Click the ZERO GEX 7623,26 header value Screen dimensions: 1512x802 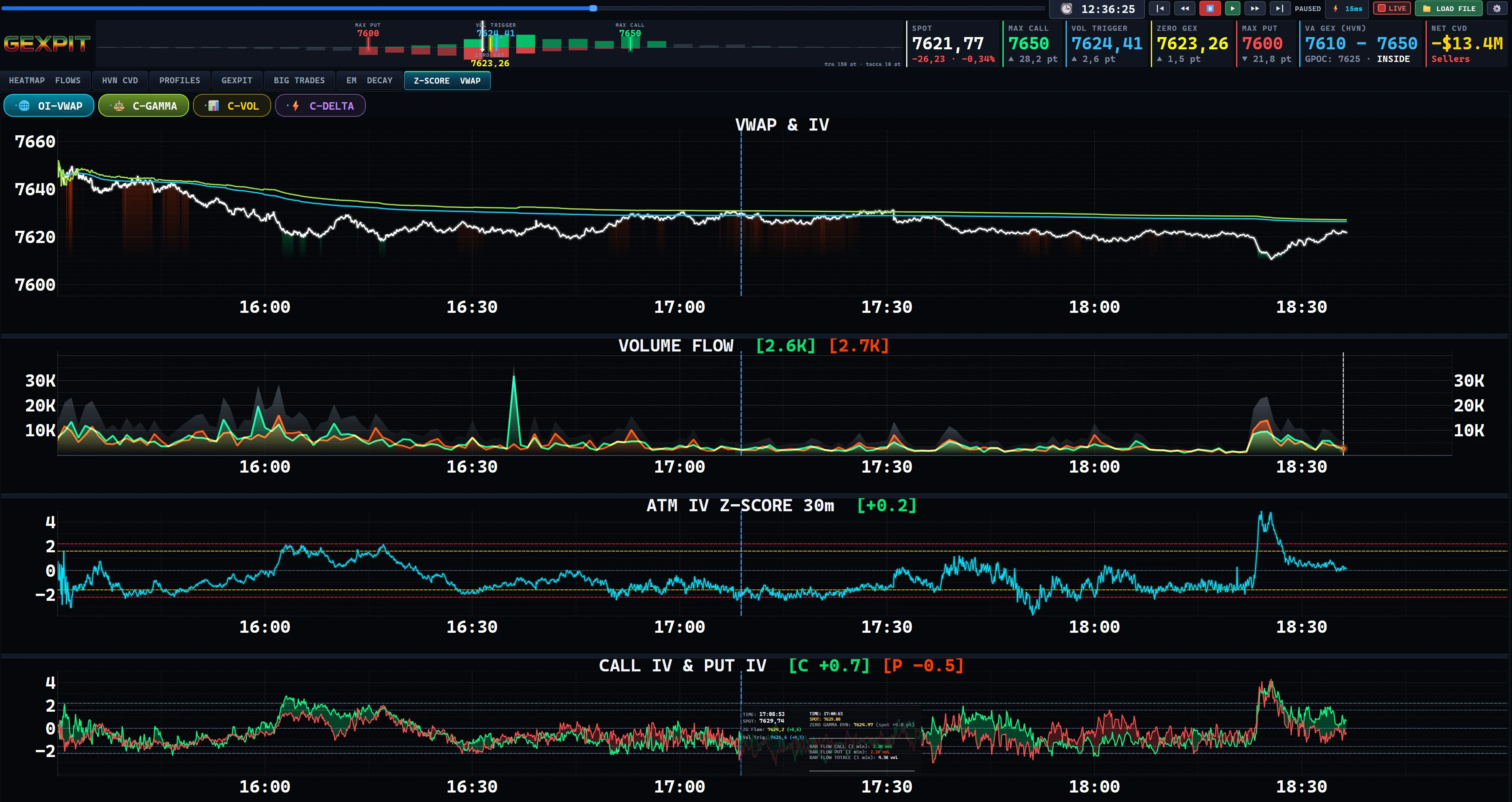[x=1192, y=43]
